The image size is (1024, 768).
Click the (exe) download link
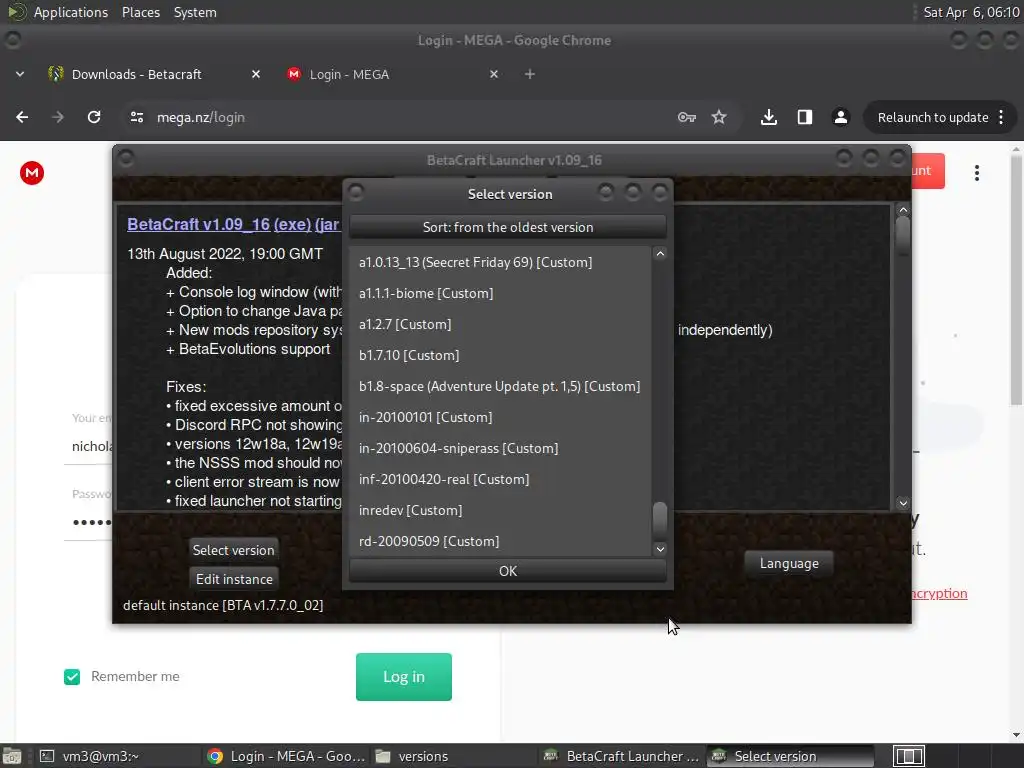[292, 224]
